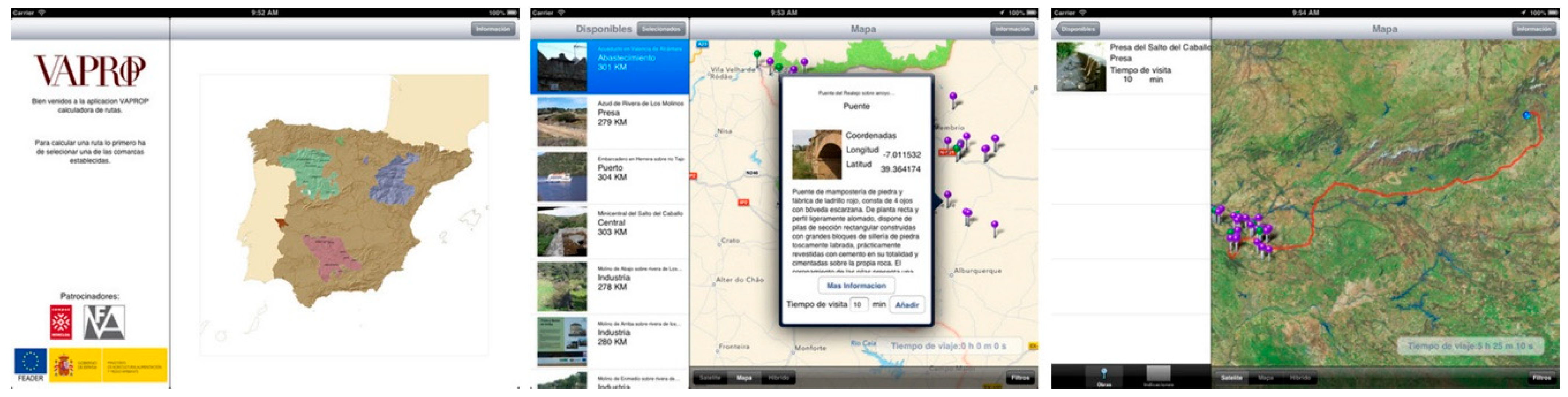Click the Gobierno de España logo
Screen dimensions: 1568x397
(x=76, y=365)
